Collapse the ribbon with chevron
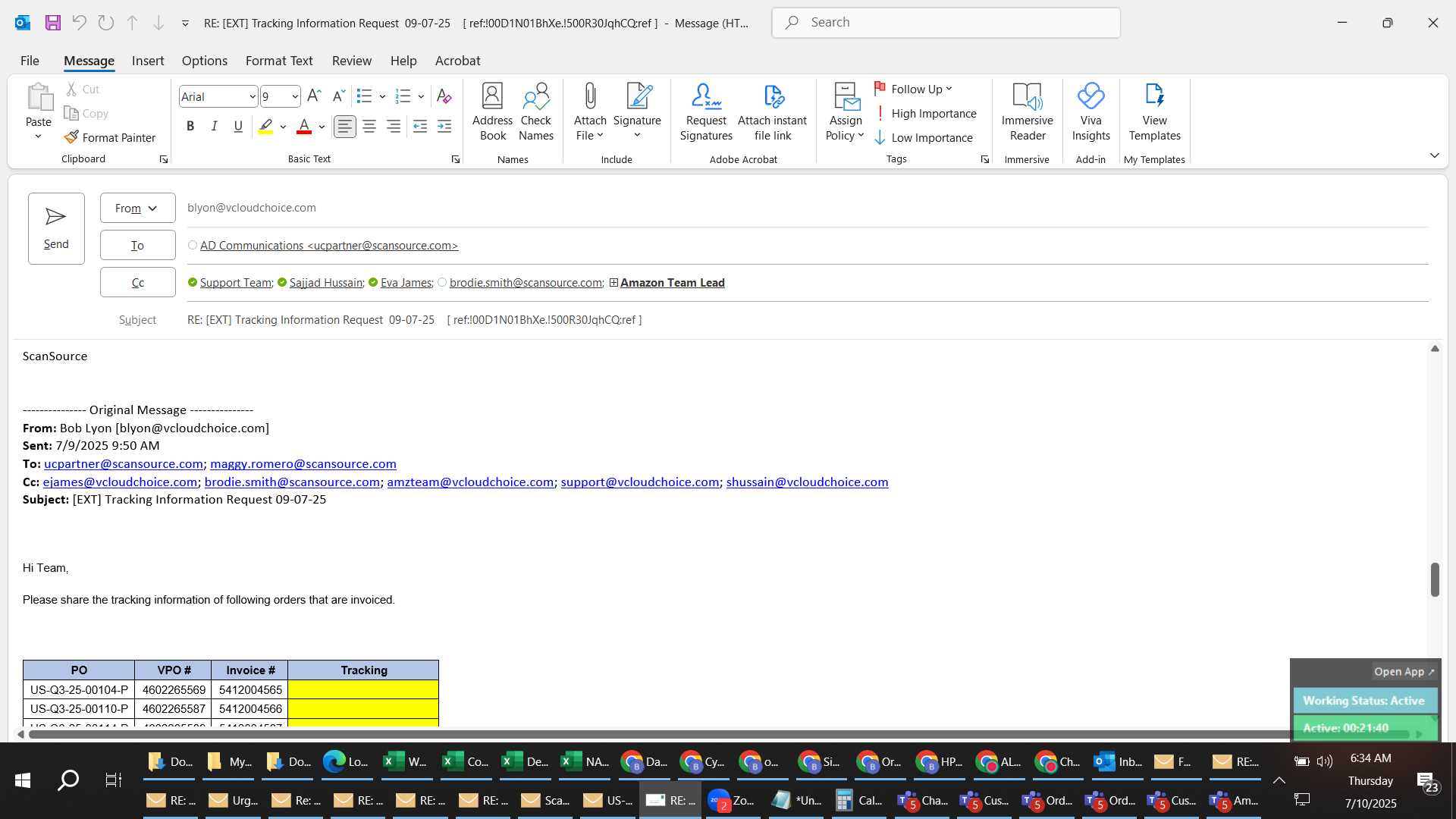Image resolution: width=1456 pixels, height=819 pixels. point(1434,155)
